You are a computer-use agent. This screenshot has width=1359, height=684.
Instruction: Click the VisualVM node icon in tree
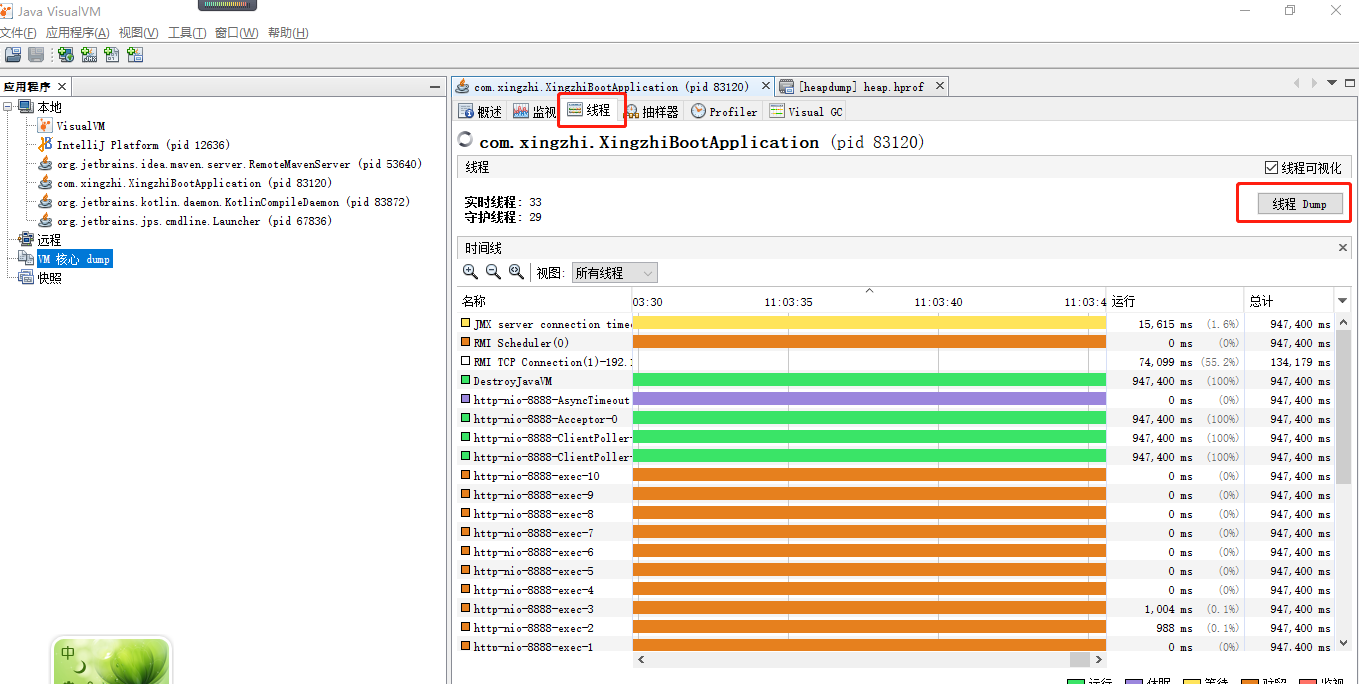coord(45,126)
